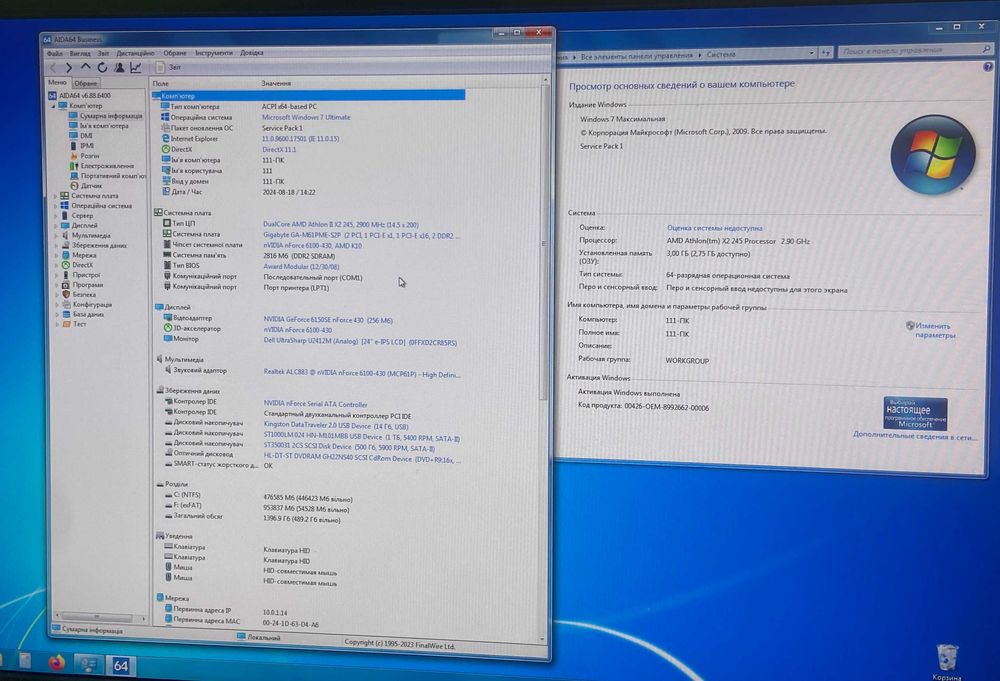Click the Первинна адреса IP icon
The width and height of the screenshot is (1000, 681).
coord(169,610)
